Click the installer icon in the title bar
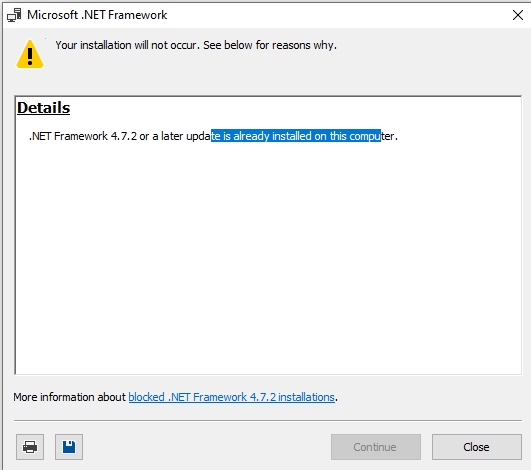This screenshot has height=470, width=531. tap(15, 15)
